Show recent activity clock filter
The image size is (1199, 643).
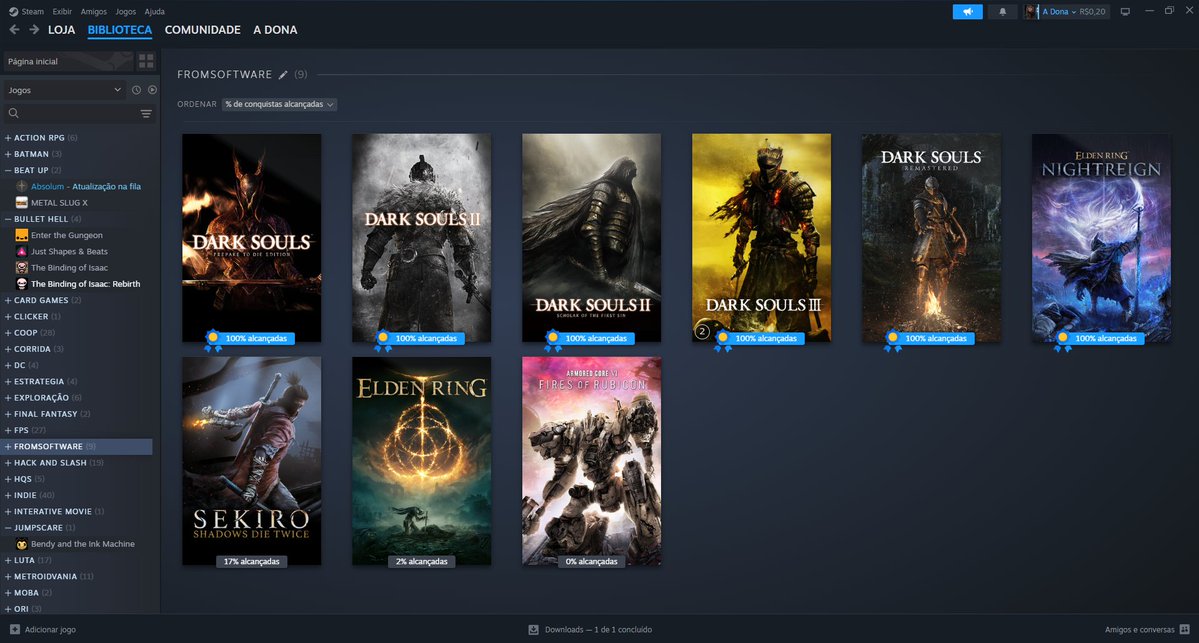[x=136, y=90]
